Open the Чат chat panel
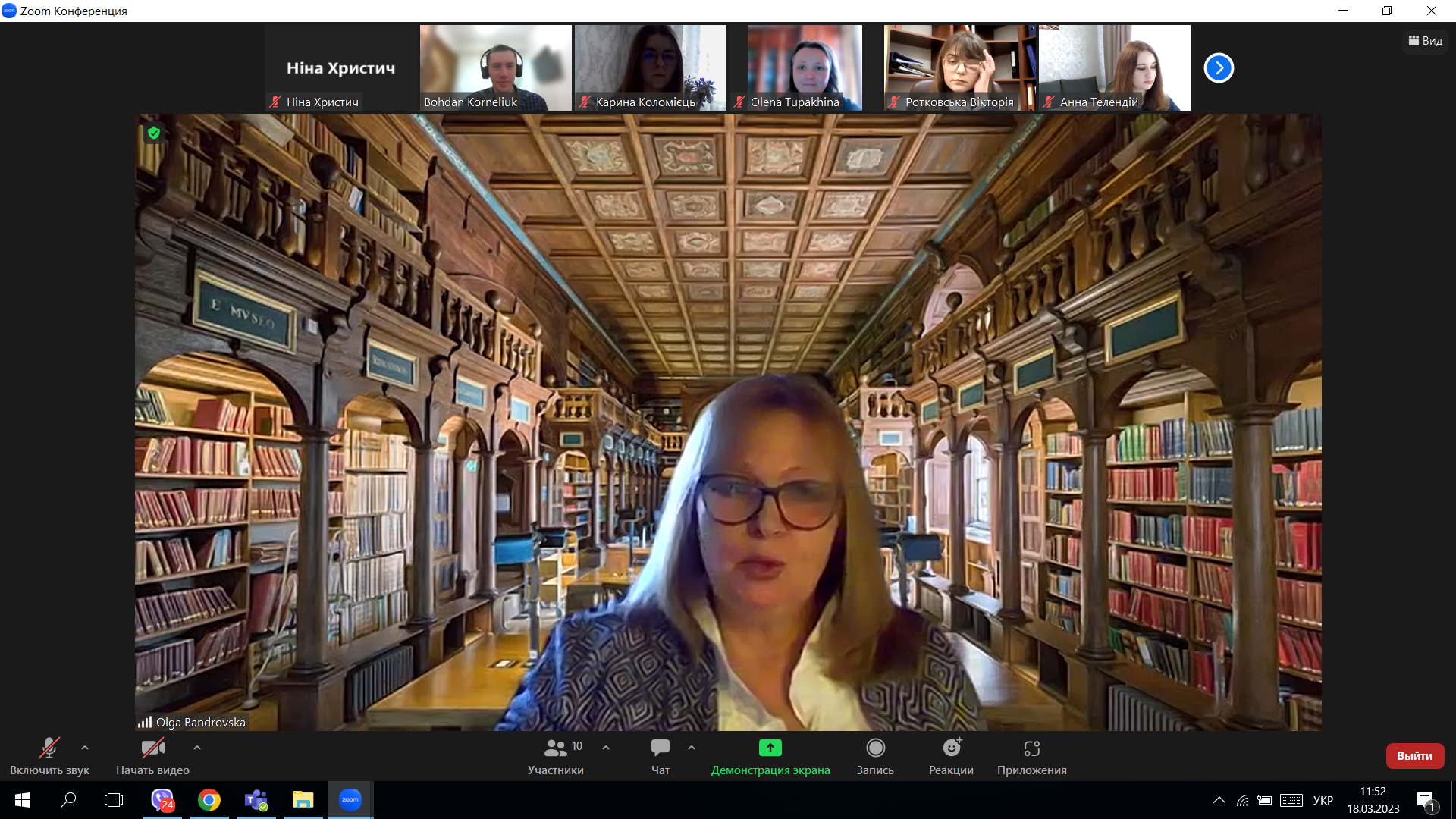1456x819 pixels. [x=661, y=757]
